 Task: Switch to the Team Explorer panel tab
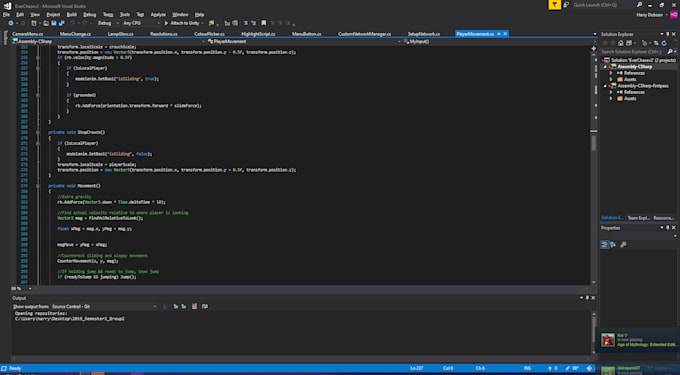[x=638, y=218]
